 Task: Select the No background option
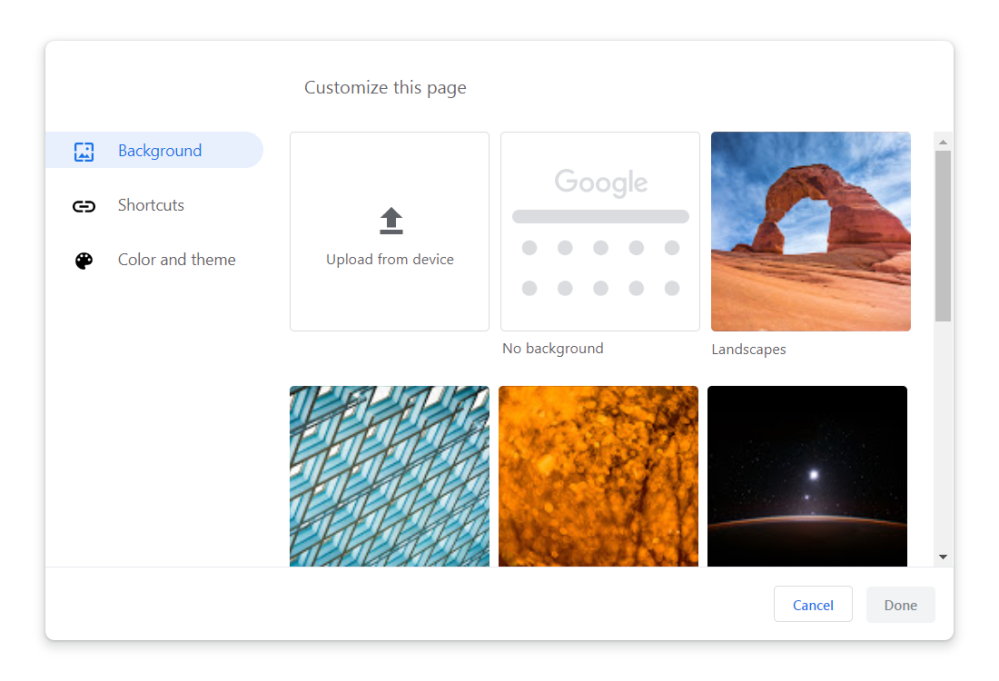[x=599, y=231]
